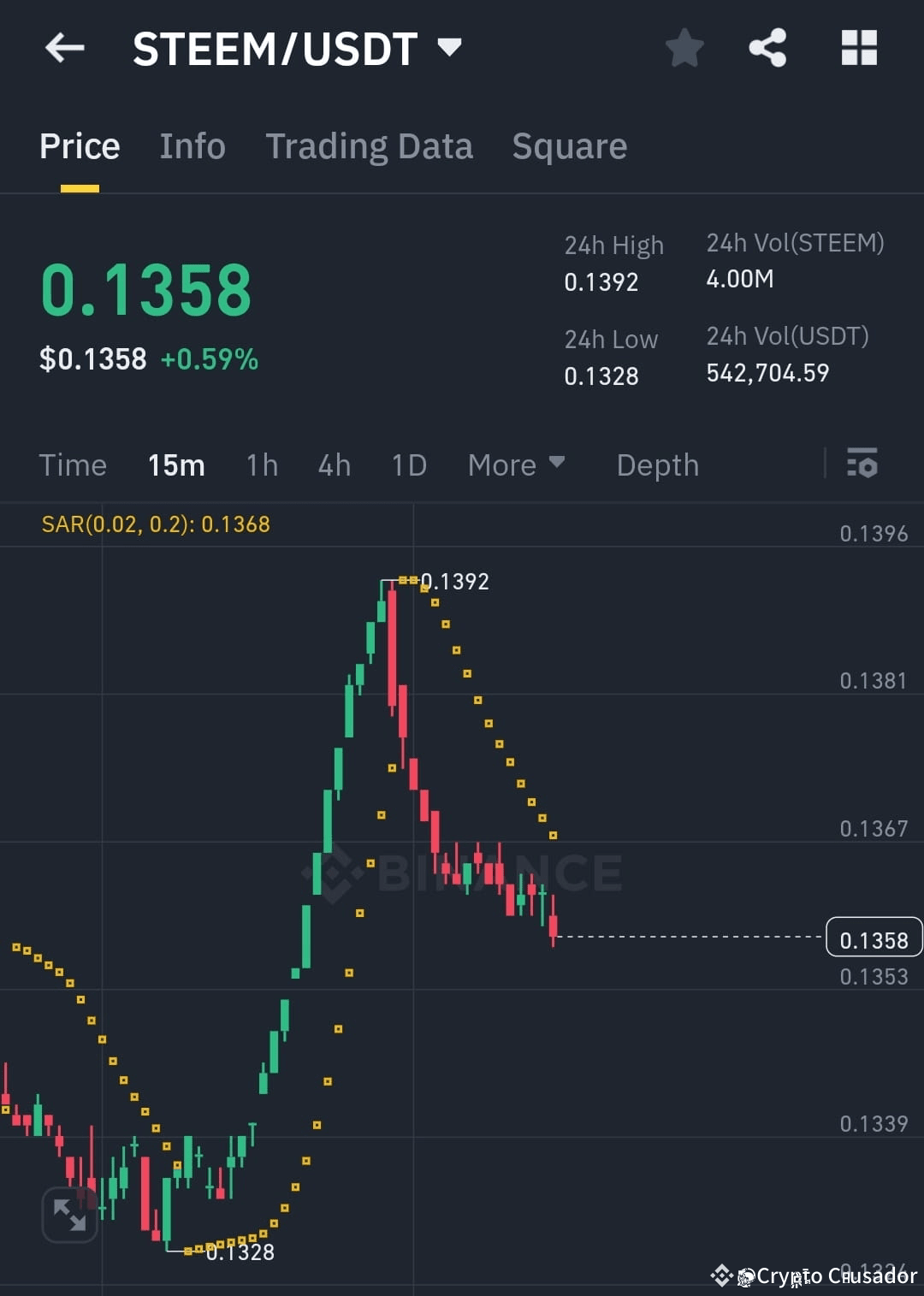Select the 4h timeframe option
This screenshot has width=924, height=1296.
pyautogui.click(x=334, y=465)
